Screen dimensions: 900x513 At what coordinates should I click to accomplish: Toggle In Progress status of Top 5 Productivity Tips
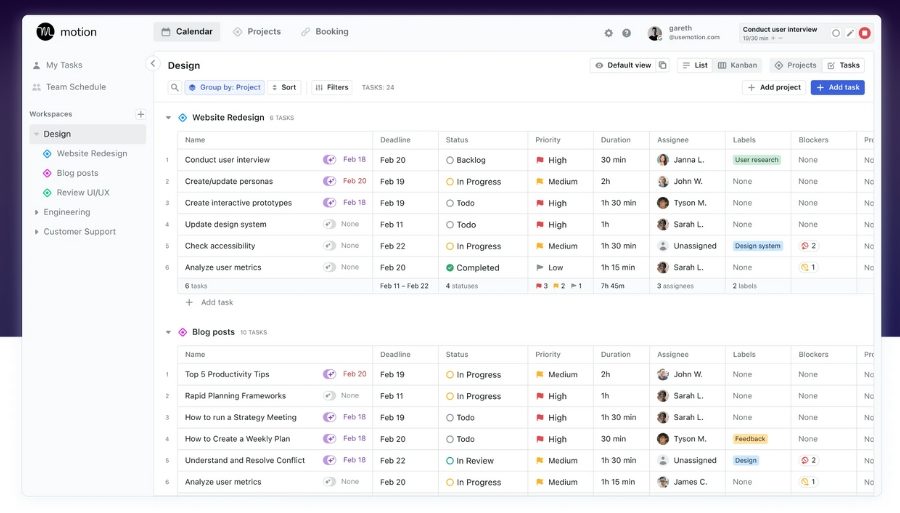450,375
